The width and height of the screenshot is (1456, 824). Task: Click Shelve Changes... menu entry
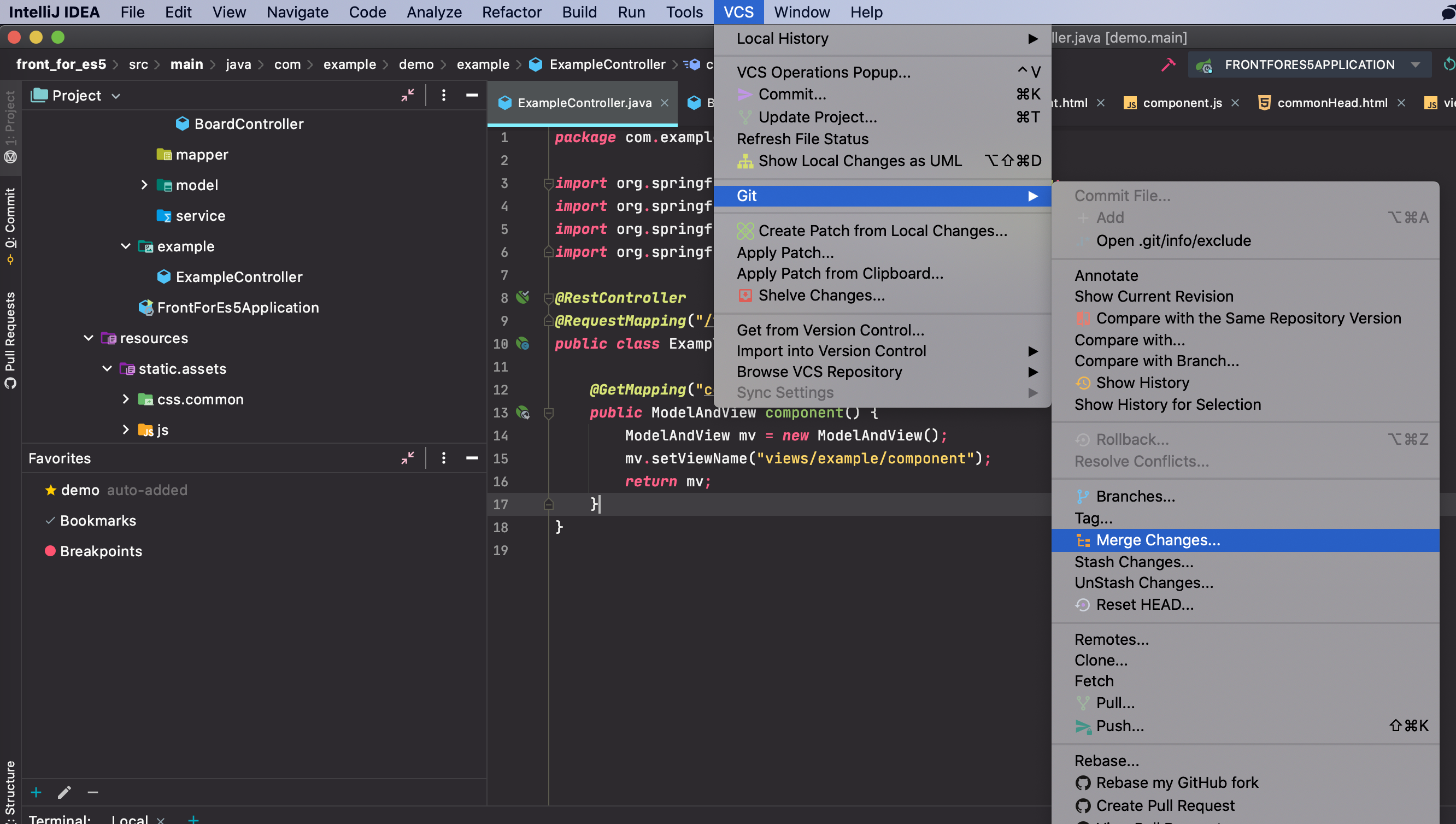pyautogui.click(x=882, y=295)
